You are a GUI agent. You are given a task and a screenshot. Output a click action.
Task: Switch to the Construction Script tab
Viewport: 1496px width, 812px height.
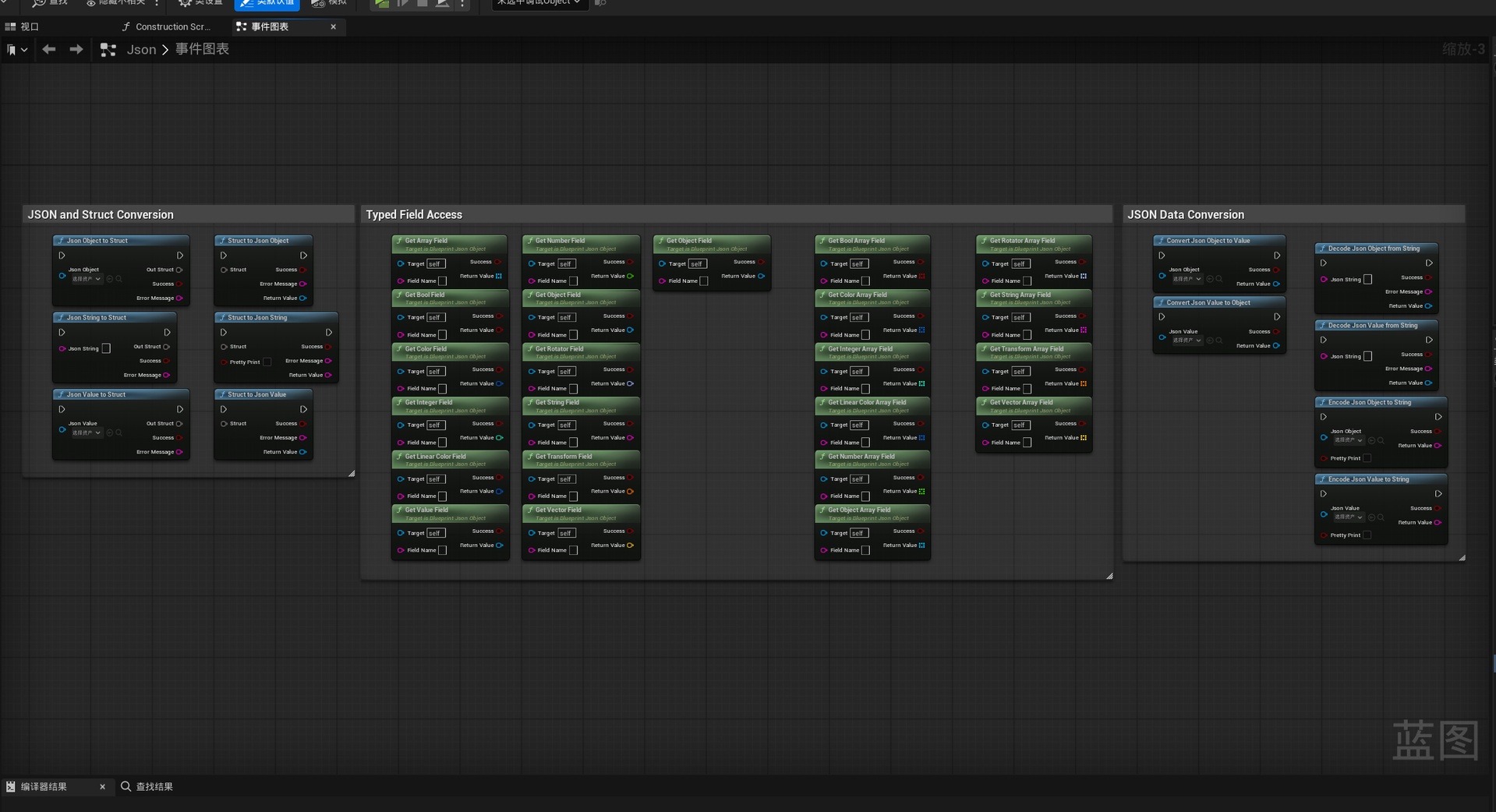[x=172, y=26]
